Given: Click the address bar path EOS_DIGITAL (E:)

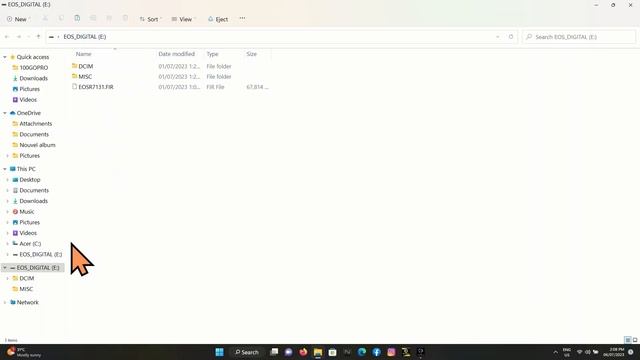Looking at the screenshot, I should (x=84, y=37).
